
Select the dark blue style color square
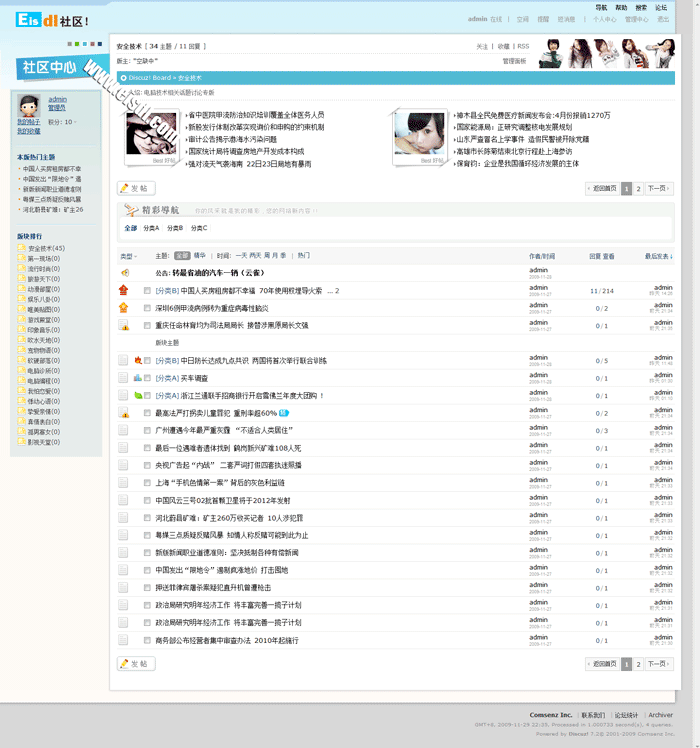pyautogui.click(x=100, y=44)
